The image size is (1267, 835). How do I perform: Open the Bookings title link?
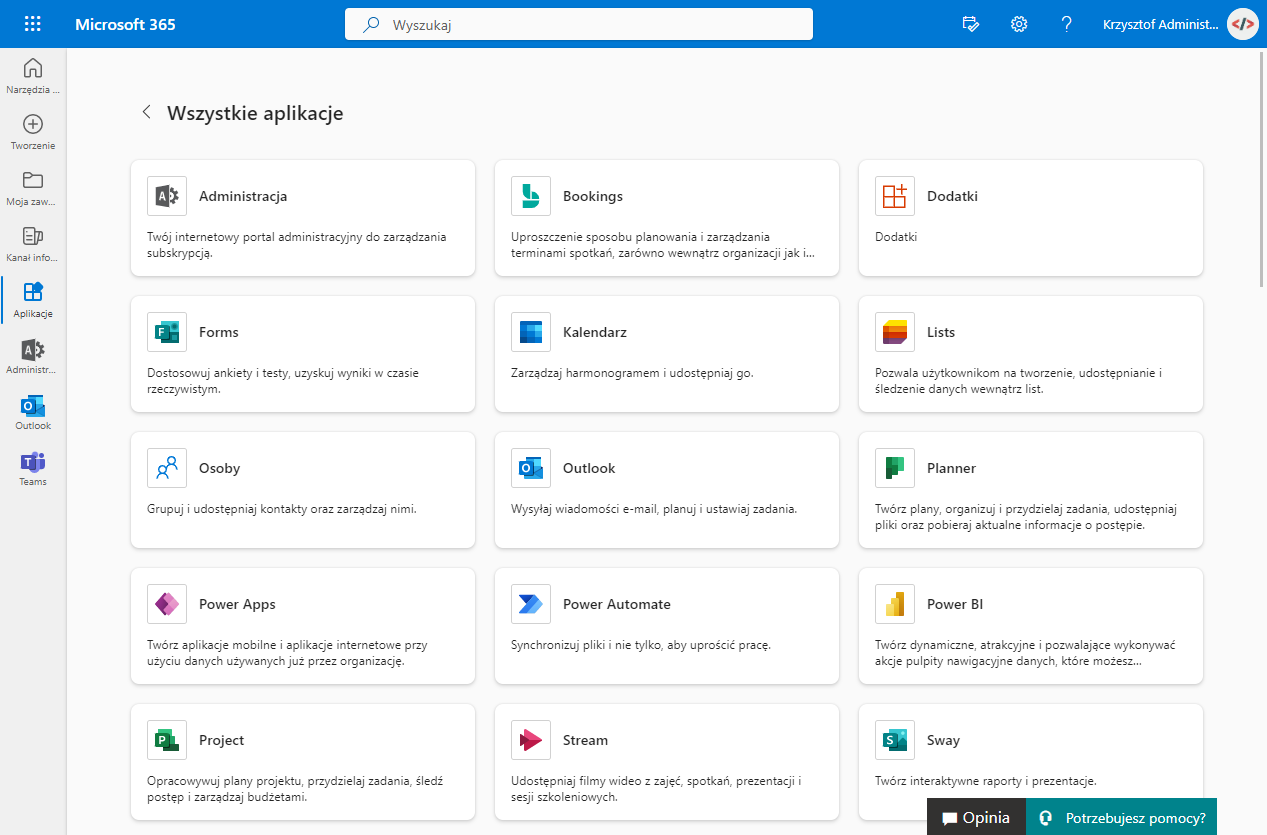(593, 196)
